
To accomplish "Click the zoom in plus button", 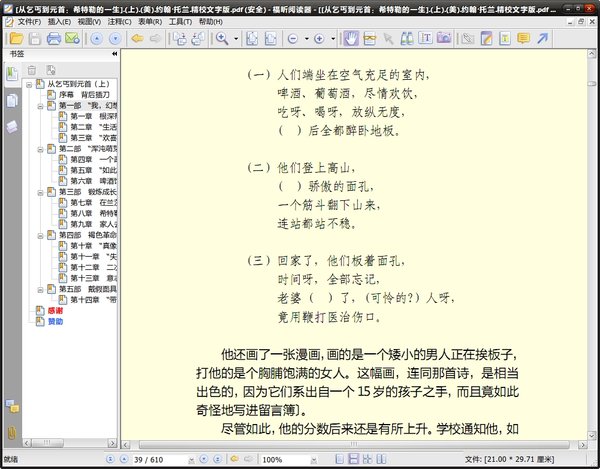I will click(319, 39).
